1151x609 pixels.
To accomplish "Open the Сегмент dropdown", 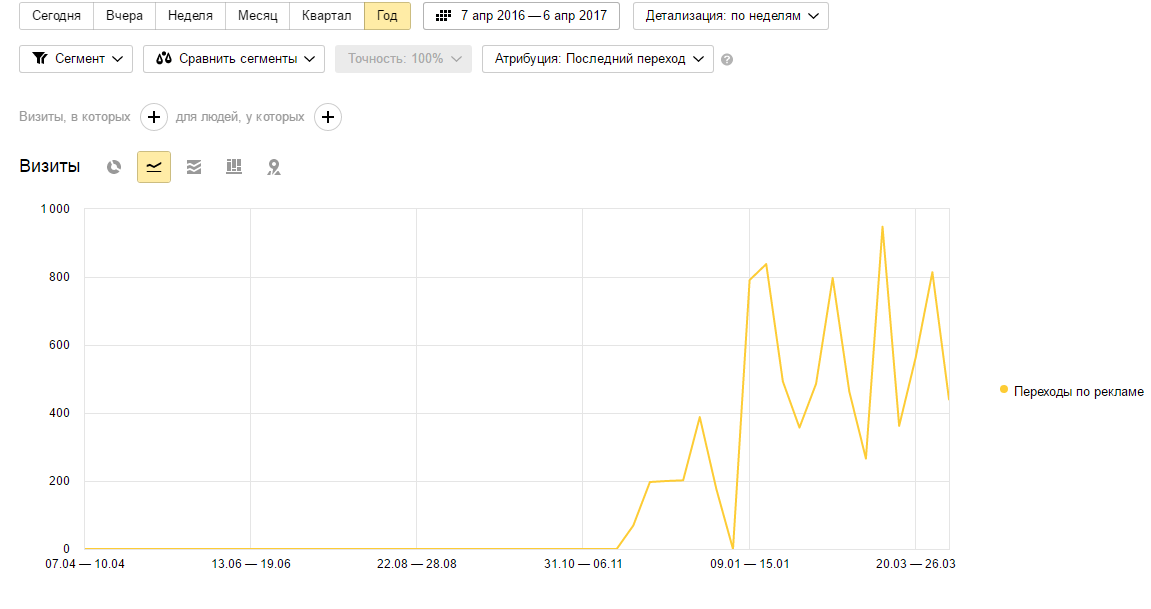I will click(x=76, y=59).
